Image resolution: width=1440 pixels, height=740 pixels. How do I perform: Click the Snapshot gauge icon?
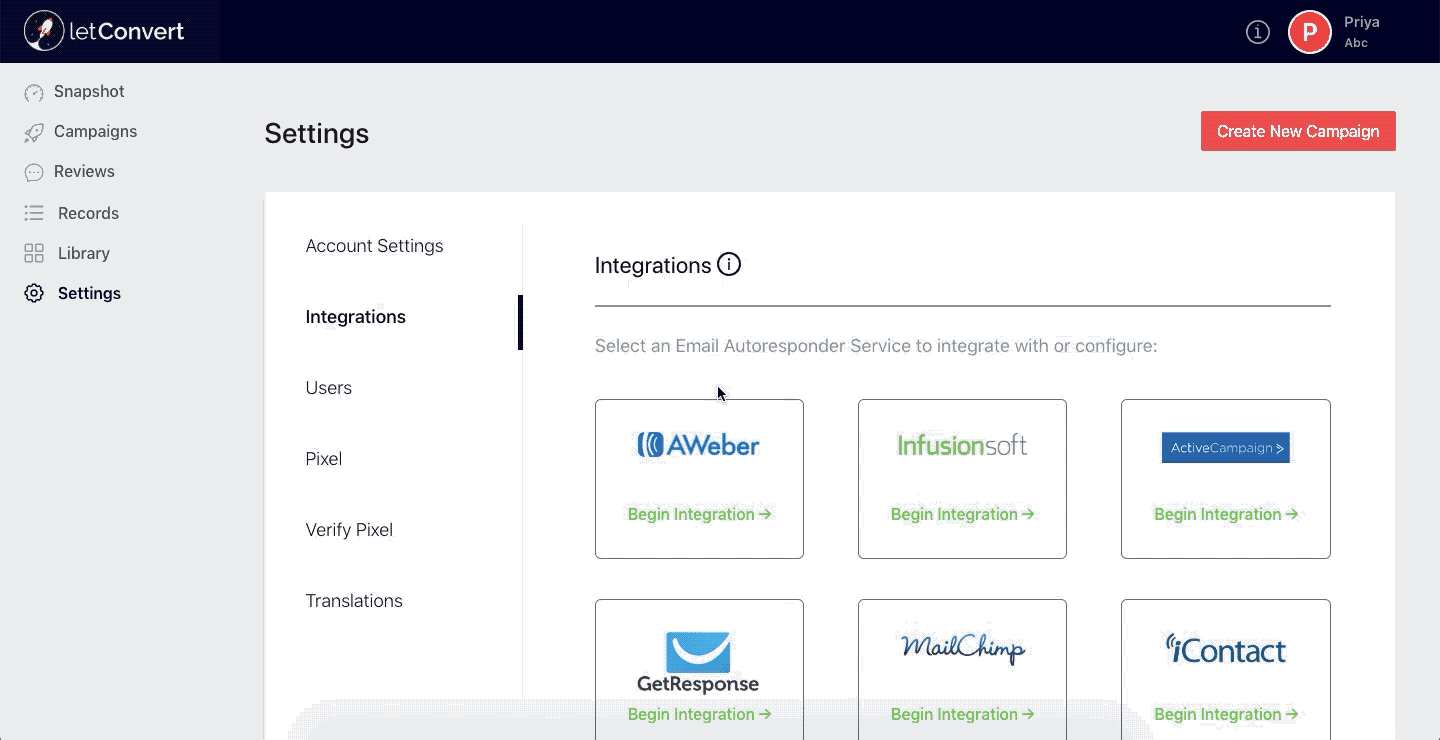pyautogui.click(x=34, y=92)
